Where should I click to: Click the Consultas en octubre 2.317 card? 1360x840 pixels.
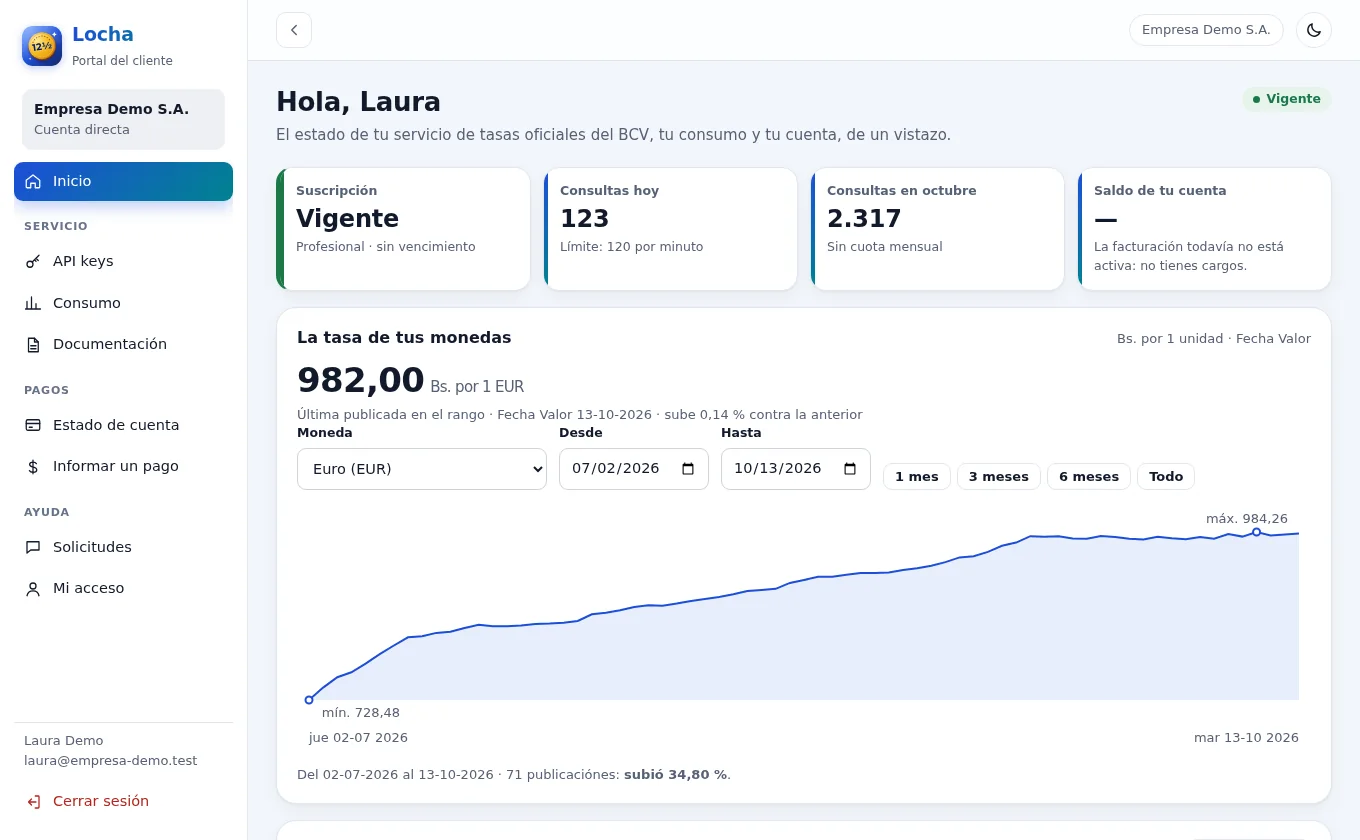tap(937, 229)
